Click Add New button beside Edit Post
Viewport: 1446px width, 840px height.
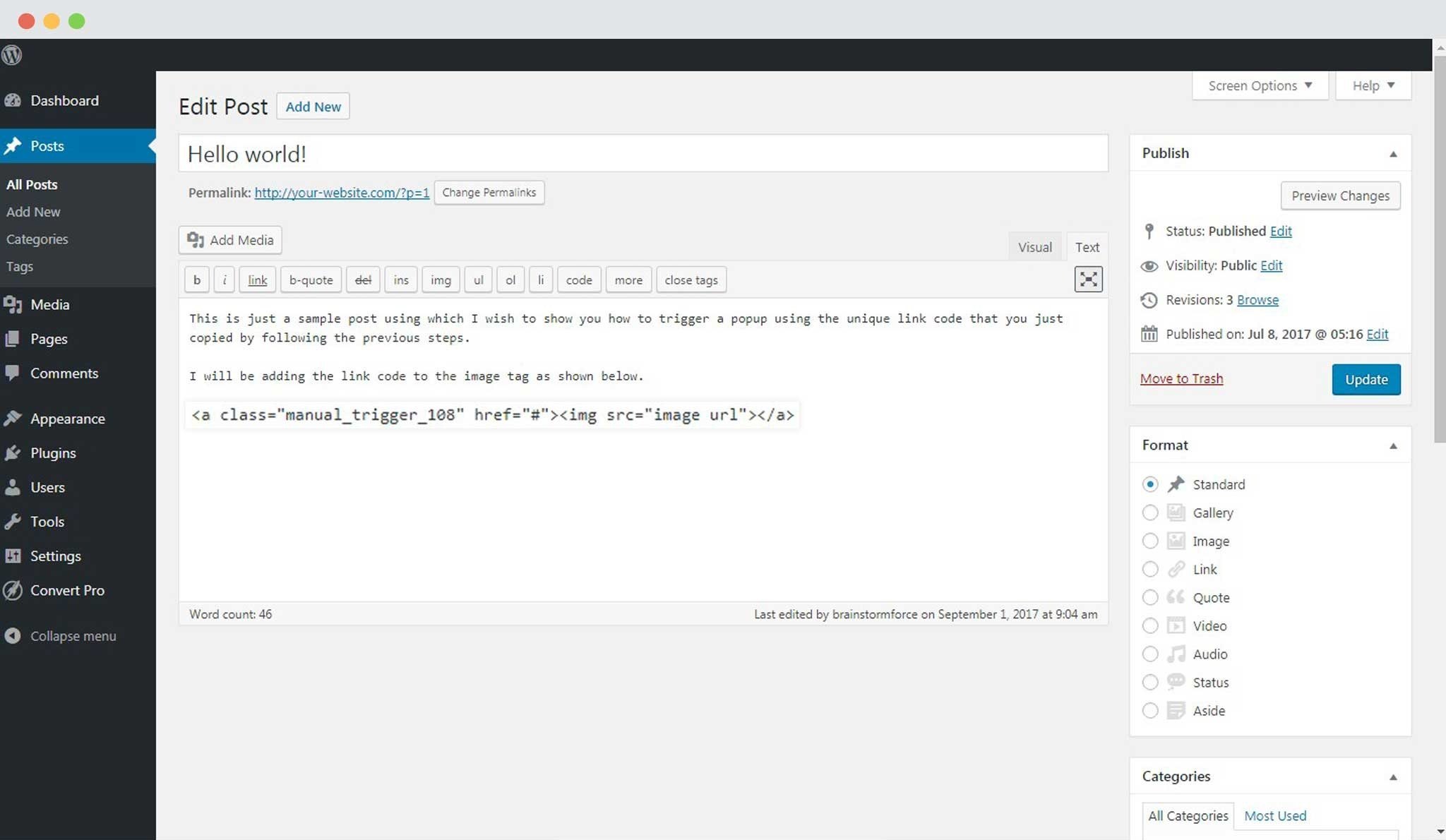coord(313,107)
